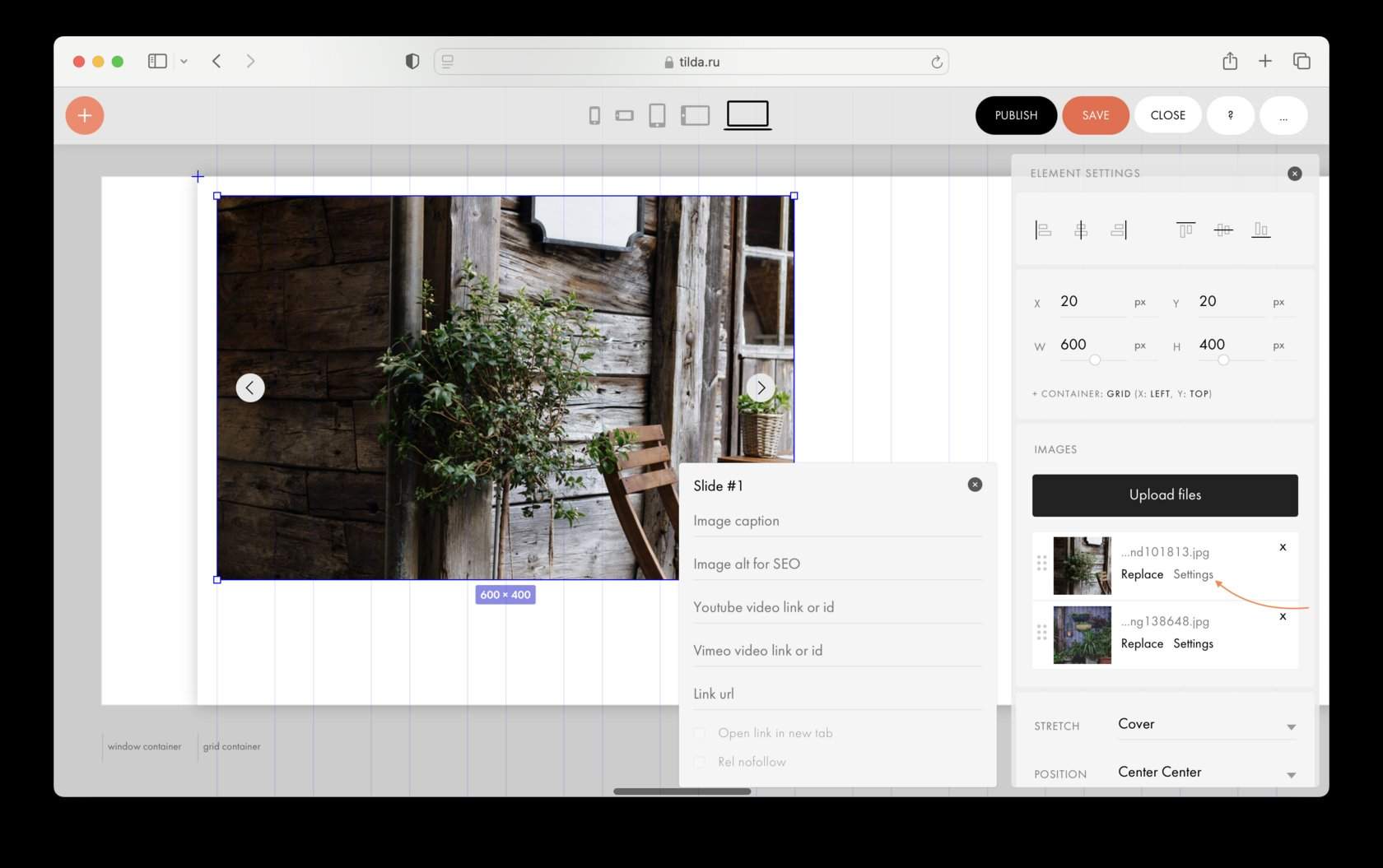This screenshot has height=868, width=1383.
Task: Open the question mark help menu
Action: click(1230, 115)
